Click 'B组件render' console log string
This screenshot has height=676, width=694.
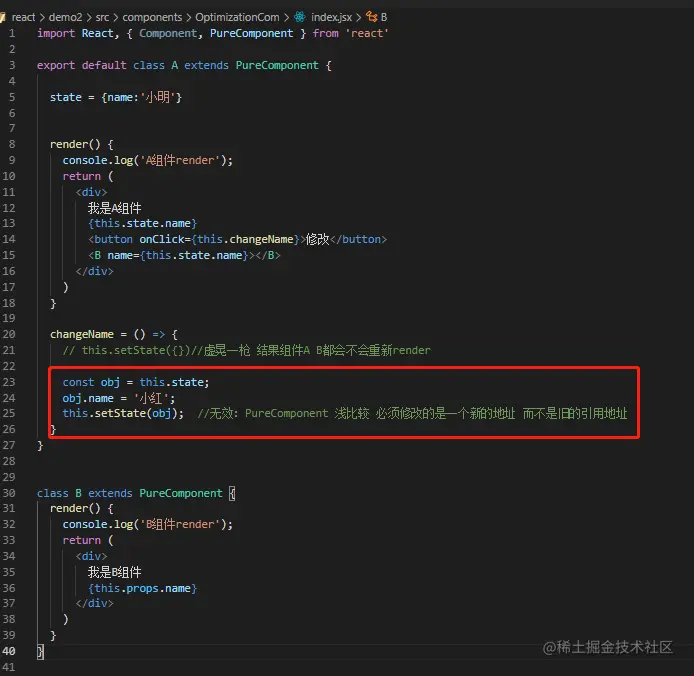(x=180, y=524)
